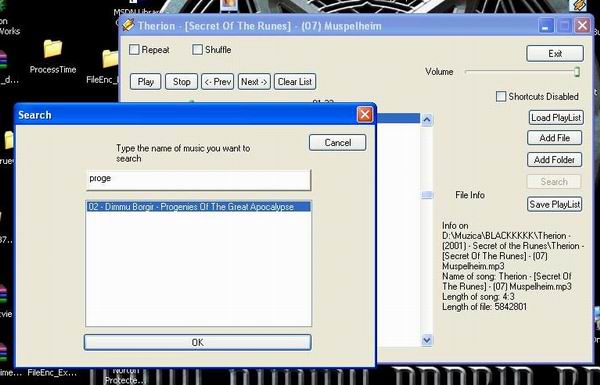Close the Search dialog with X
The width and height of the screenshot is (600, 385).
[364, 114]
